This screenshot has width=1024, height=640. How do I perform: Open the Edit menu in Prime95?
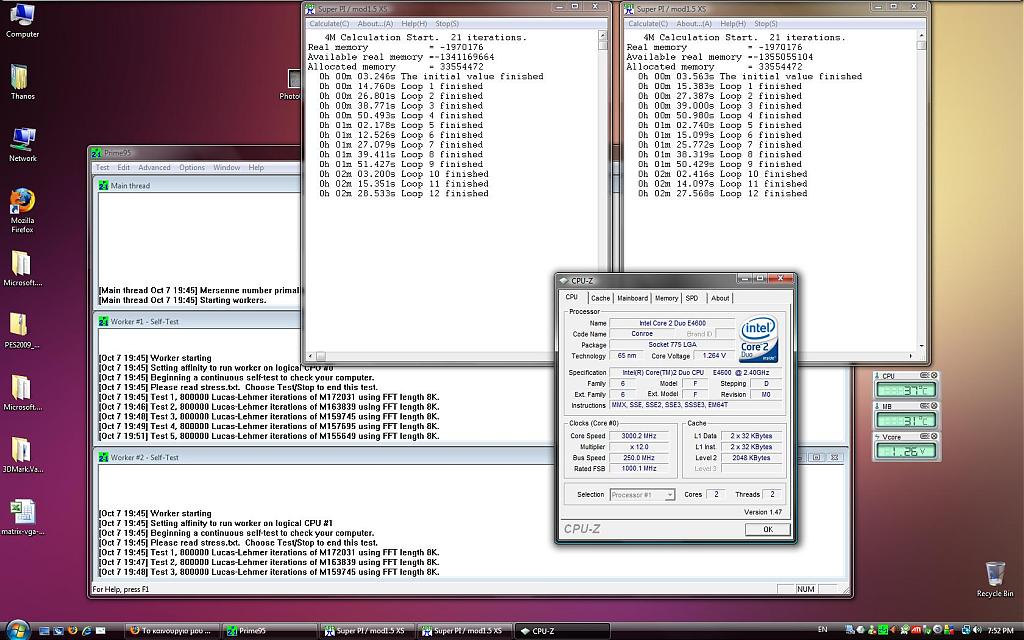123,168
